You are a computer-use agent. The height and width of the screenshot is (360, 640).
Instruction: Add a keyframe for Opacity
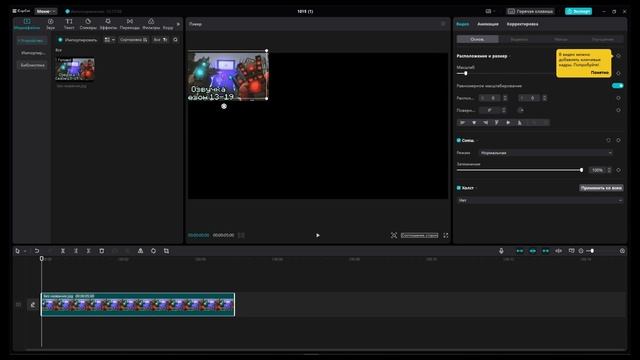point(618,170)
